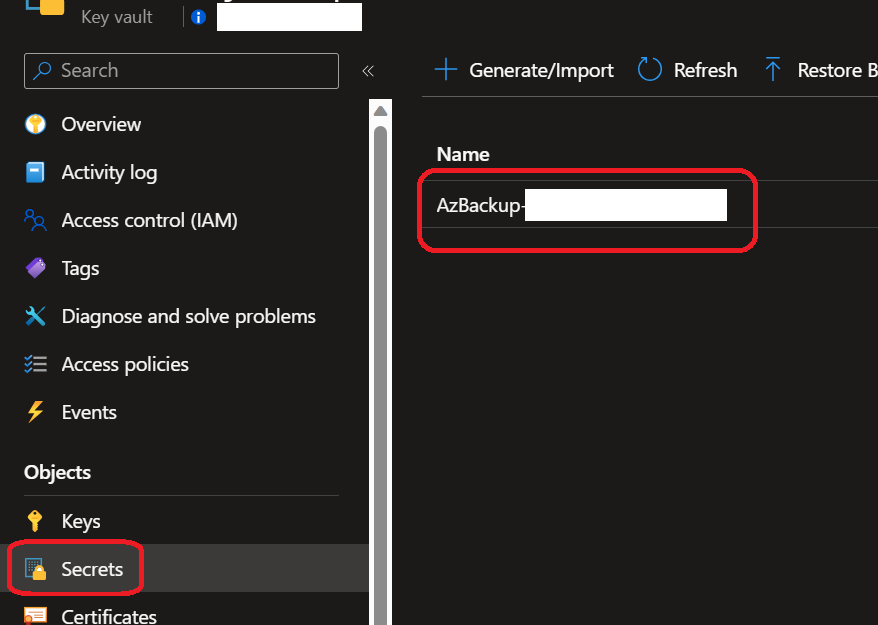Open the Access policies menu item
This screenshot has width=878, height=625.
coord(125,364)
